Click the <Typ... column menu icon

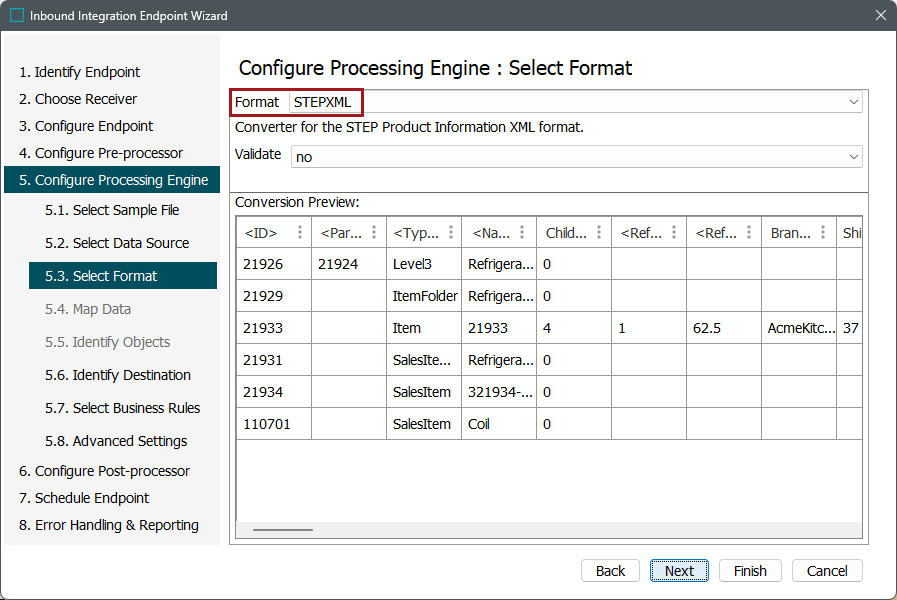[449, 233]
